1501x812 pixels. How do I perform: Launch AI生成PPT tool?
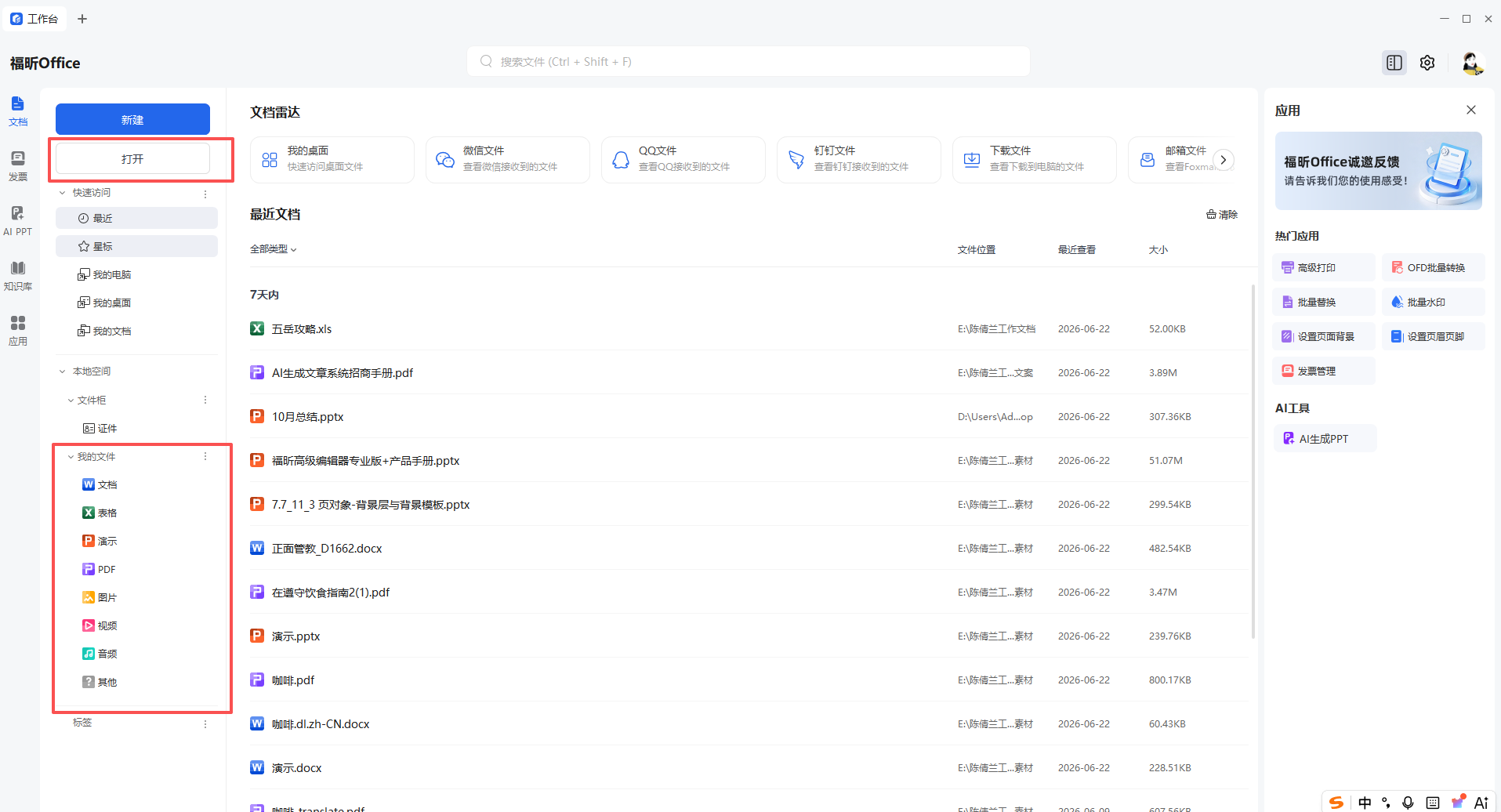(1325, 439)
